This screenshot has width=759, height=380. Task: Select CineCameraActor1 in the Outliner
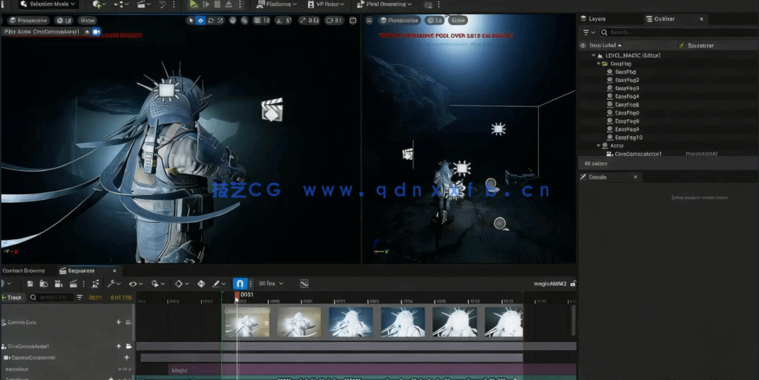[x=638, y=154]
